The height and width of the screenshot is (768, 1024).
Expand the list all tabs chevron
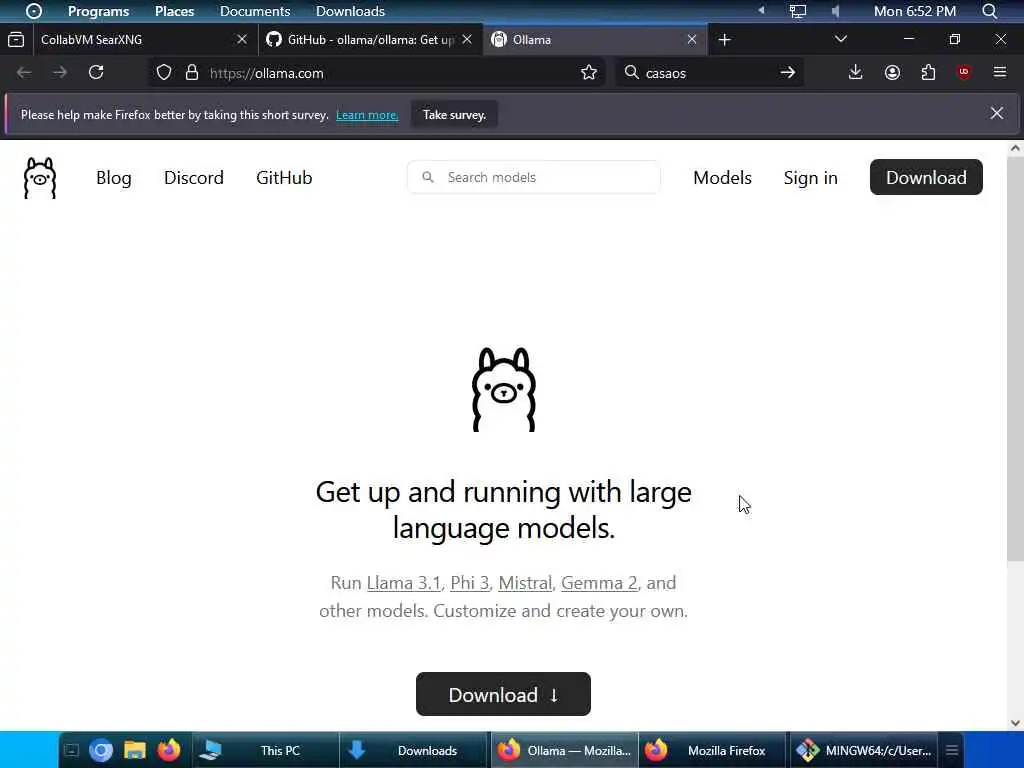point(840,39)
